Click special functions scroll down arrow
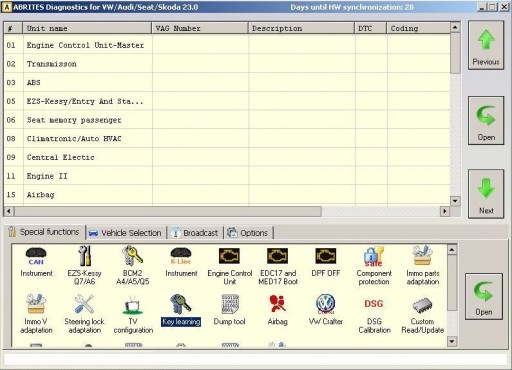Viewport: 512px width, 370px height. click(452, 341)
